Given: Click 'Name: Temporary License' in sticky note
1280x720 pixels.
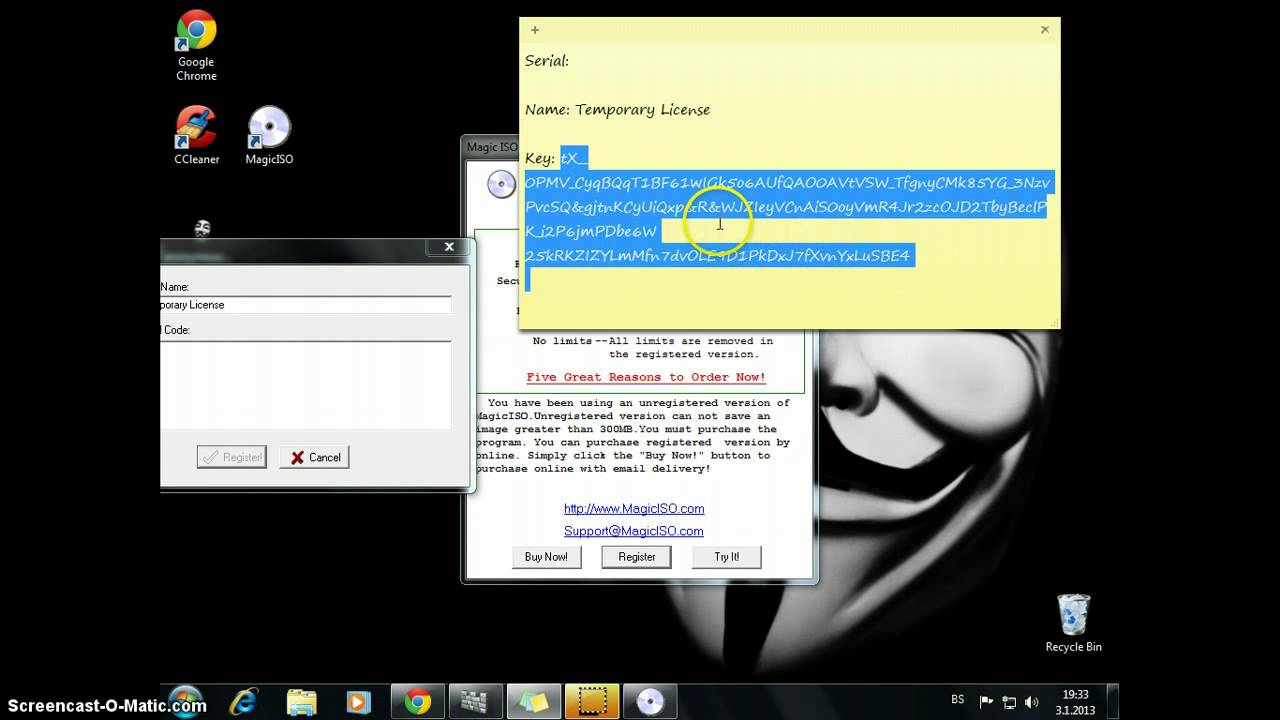Looking at the screenshot, I should click(617, 110).
